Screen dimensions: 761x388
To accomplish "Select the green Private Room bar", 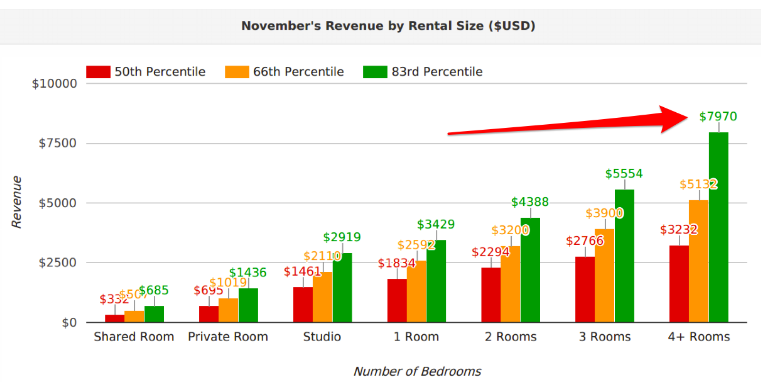I will (248, 305).
